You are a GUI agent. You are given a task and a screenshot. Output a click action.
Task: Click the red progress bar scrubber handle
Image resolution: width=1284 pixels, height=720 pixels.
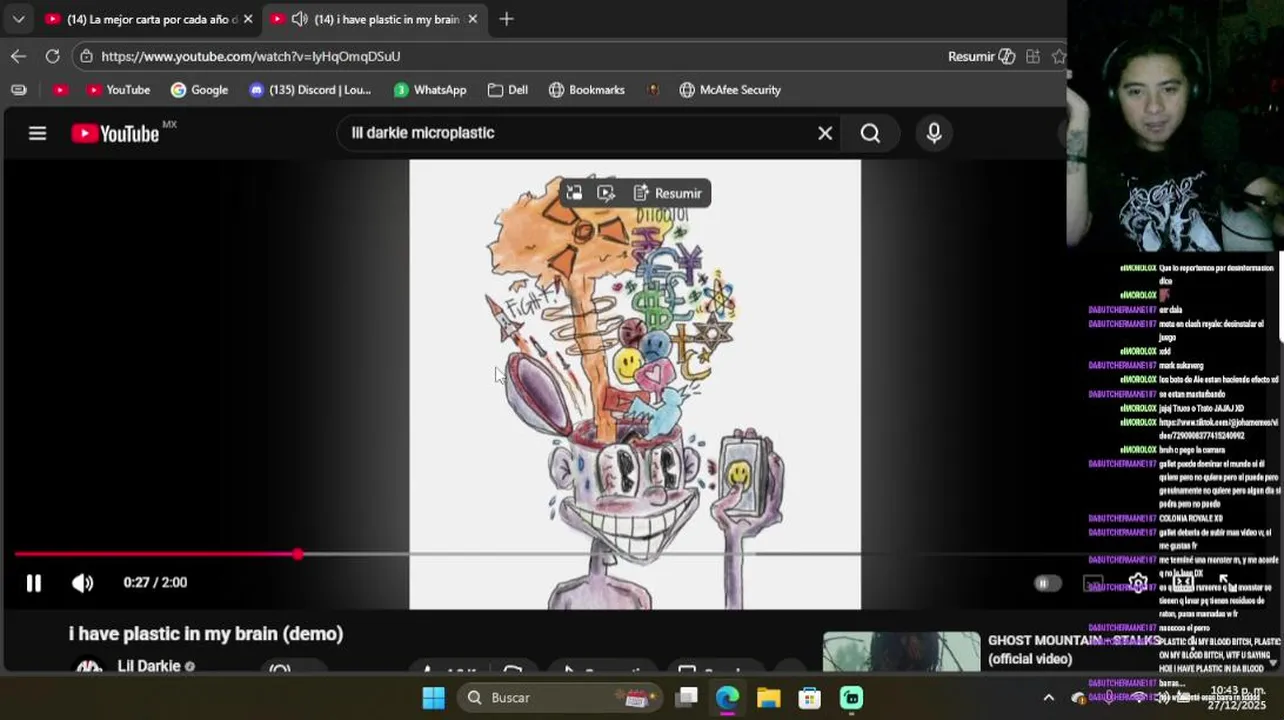click(x=298, y=554)
